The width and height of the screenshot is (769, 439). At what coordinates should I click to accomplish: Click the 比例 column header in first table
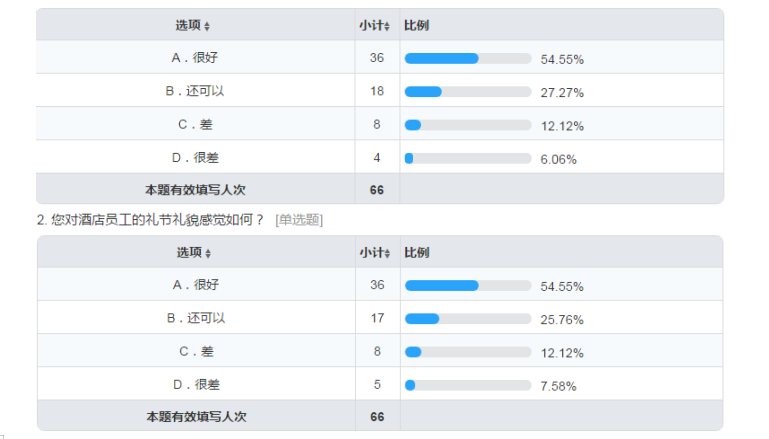pos(416,26)
